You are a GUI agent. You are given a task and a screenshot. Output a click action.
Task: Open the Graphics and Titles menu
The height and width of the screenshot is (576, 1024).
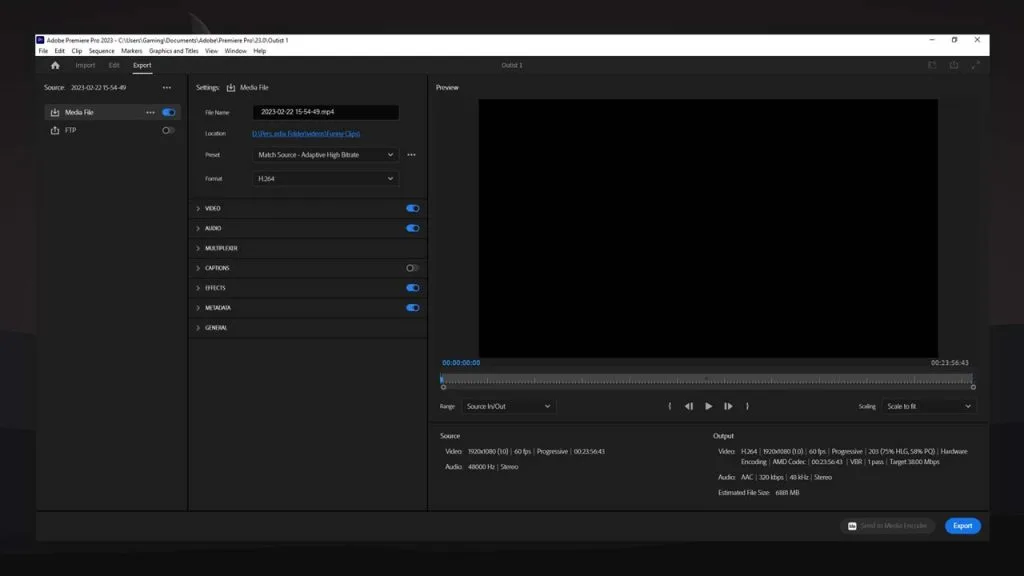pos(174,51)
